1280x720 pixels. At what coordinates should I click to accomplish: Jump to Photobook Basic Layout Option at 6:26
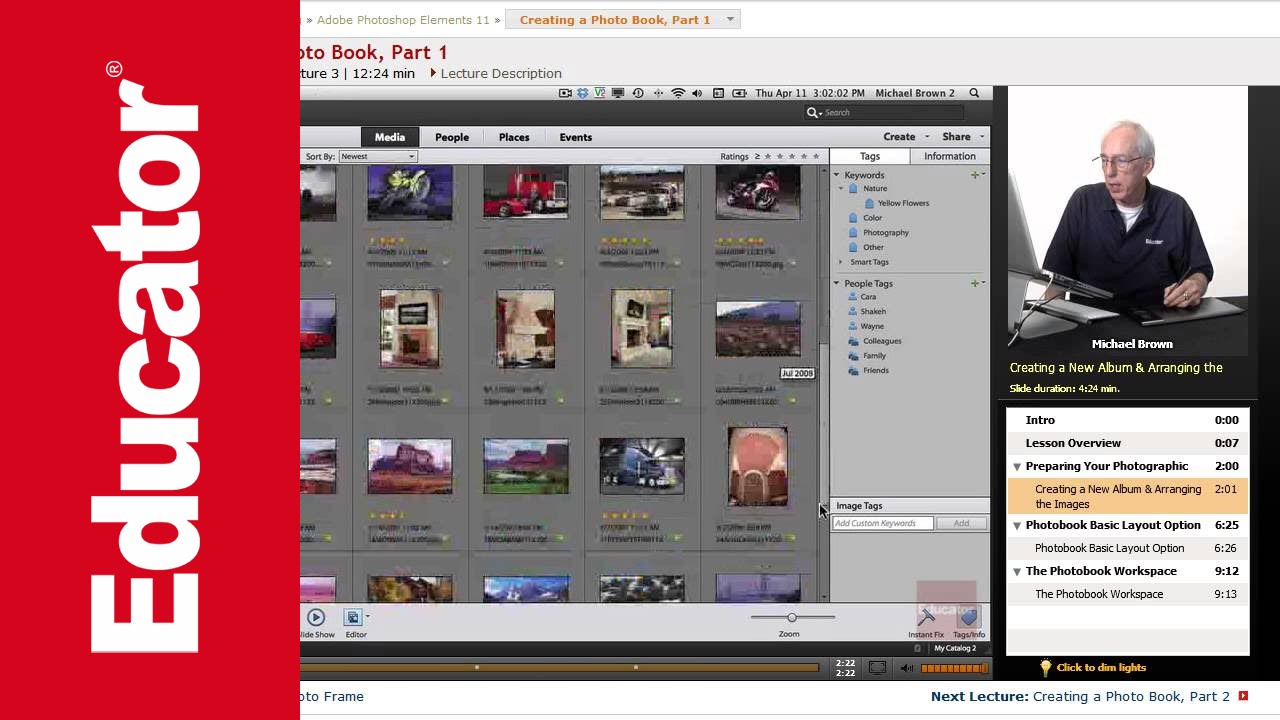point(1127,548)
